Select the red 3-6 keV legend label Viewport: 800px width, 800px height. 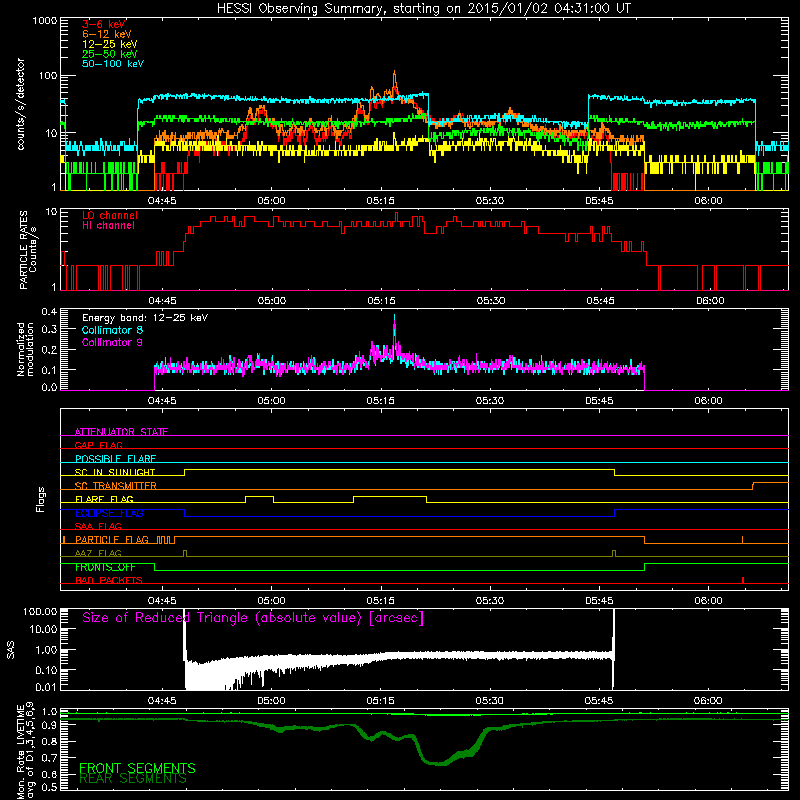coord(104,24)
